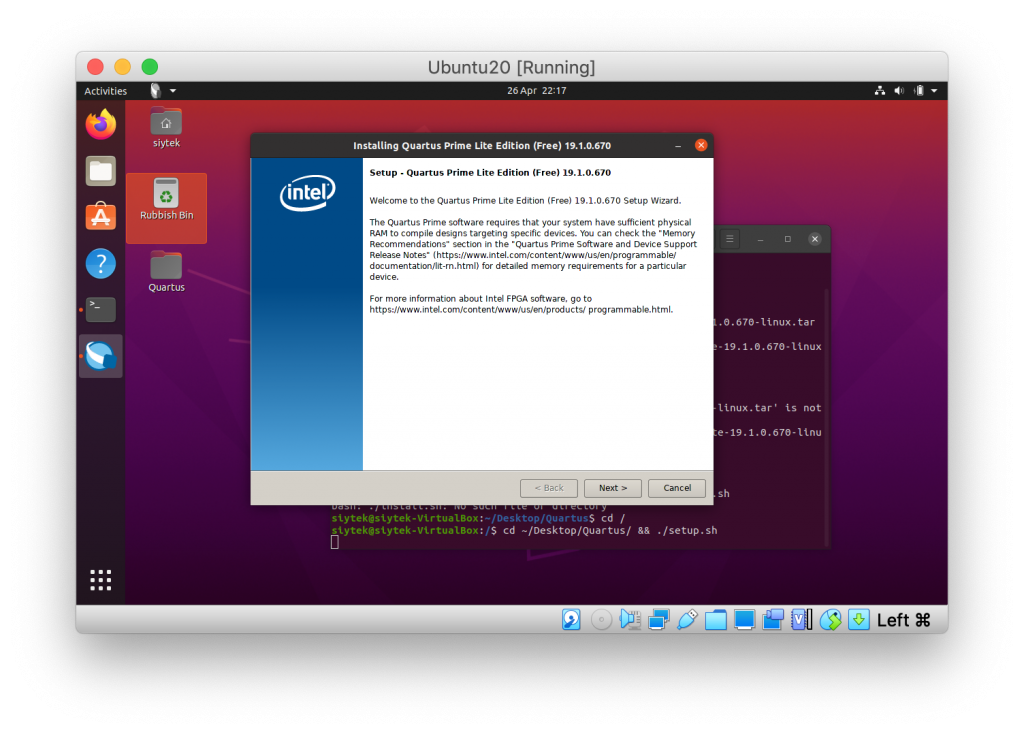1024x734 pixels.
Task: Open the Help icon in the dock
Action: (101, 264)
